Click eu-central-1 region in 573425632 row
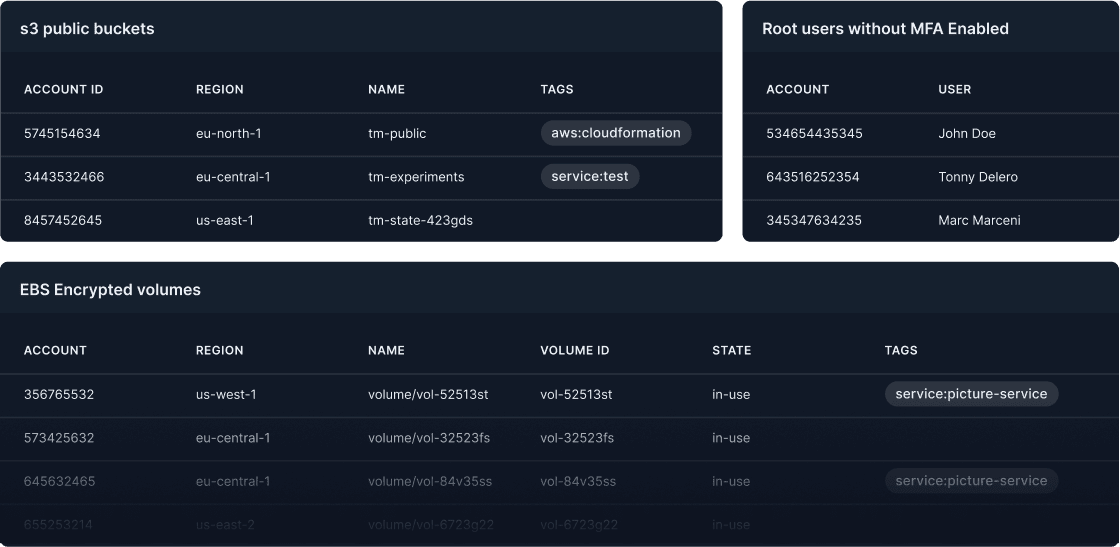Viewport: 1120px width, 547px height. coord(233,438)
